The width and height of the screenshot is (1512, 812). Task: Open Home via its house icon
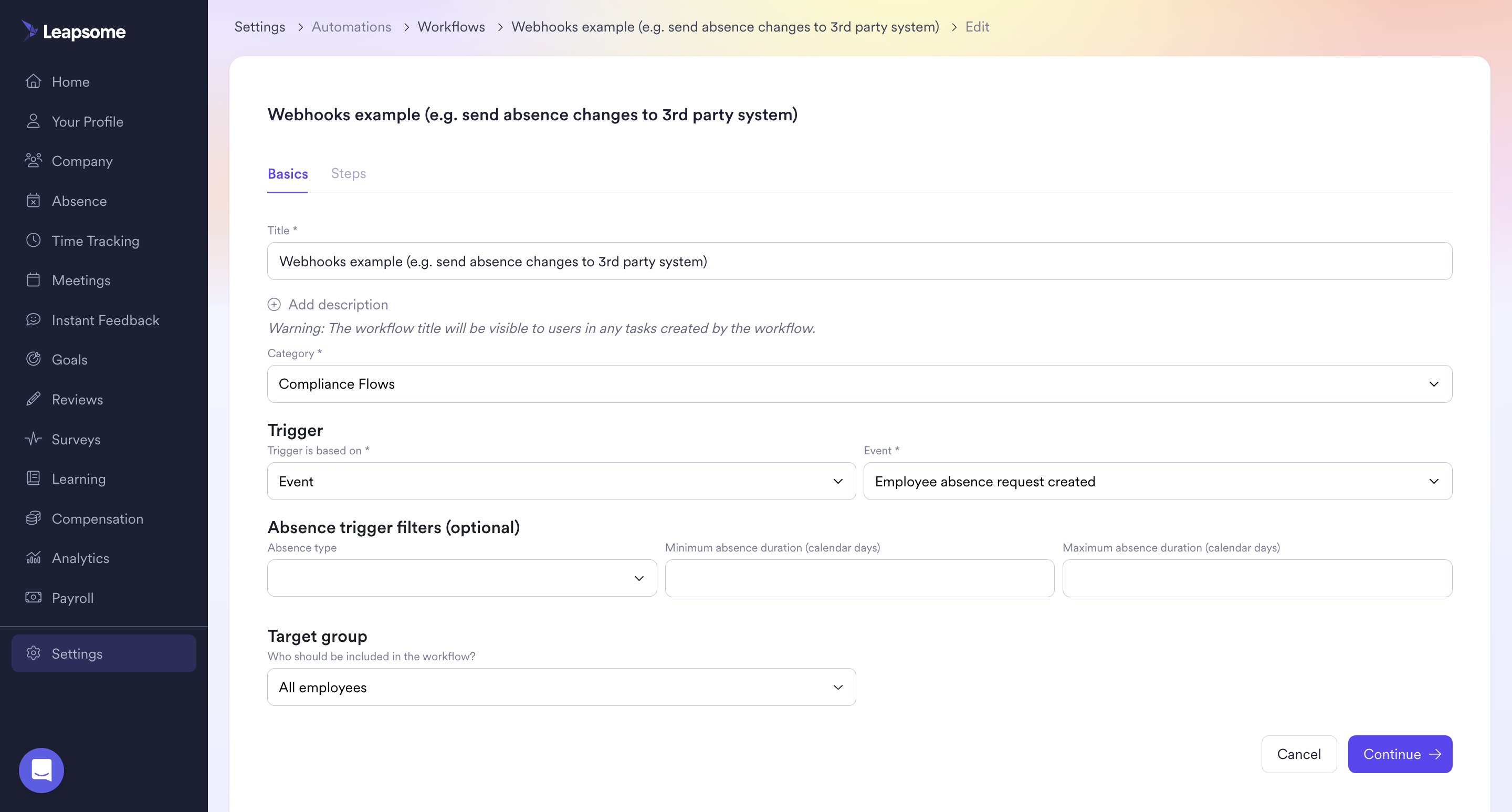tap(34, 81)
